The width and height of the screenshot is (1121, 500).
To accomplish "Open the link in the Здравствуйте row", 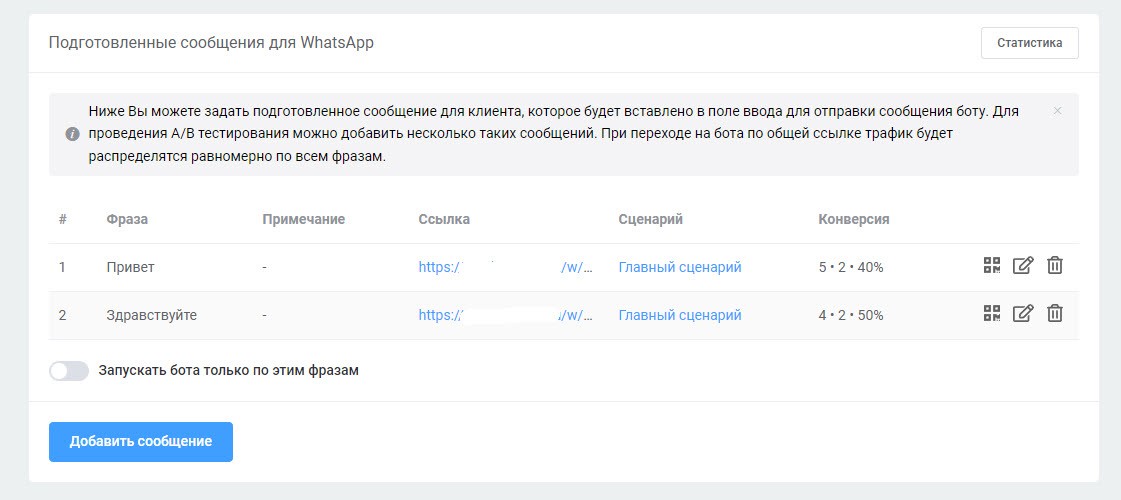I will [506, 315].
